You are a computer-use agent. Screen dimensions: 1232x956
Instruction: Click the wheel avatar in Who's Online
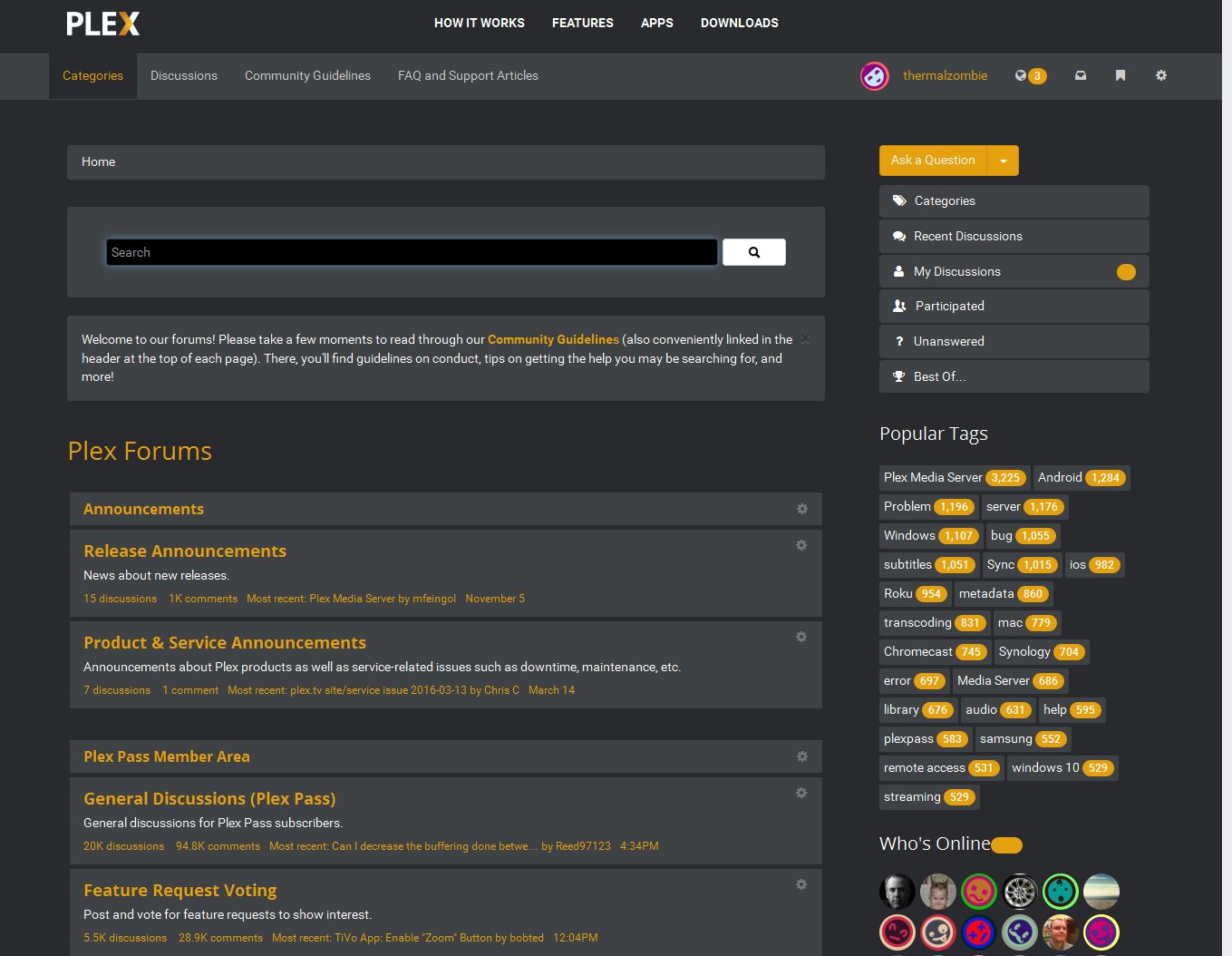tap(1020, 892)
